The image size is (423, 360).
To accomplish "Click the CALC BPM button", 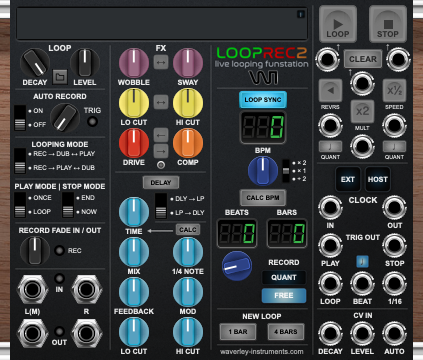I will pyautogui.click(x=263, y=198).
